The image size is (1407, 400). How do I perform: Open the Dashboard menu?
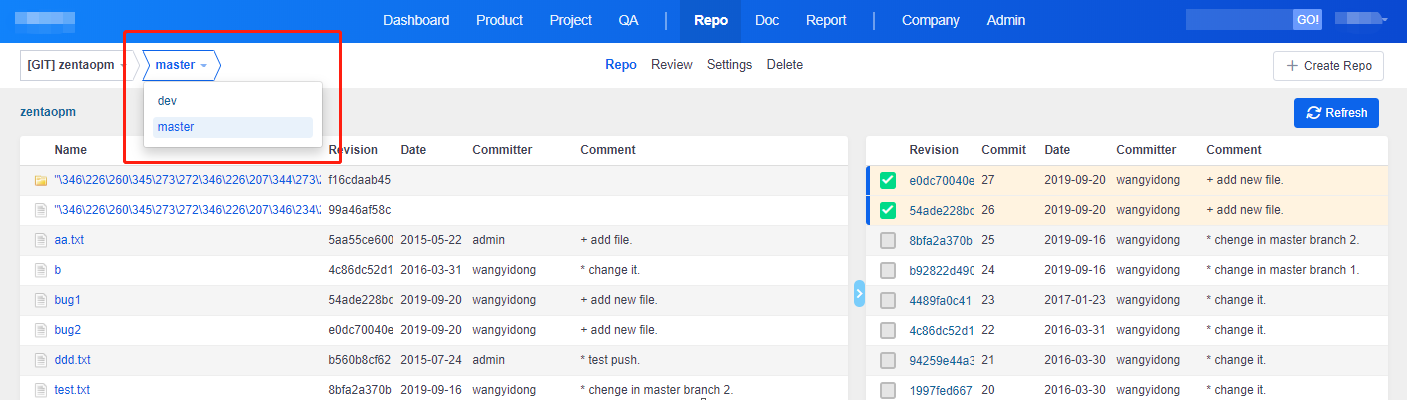(416, 20)
